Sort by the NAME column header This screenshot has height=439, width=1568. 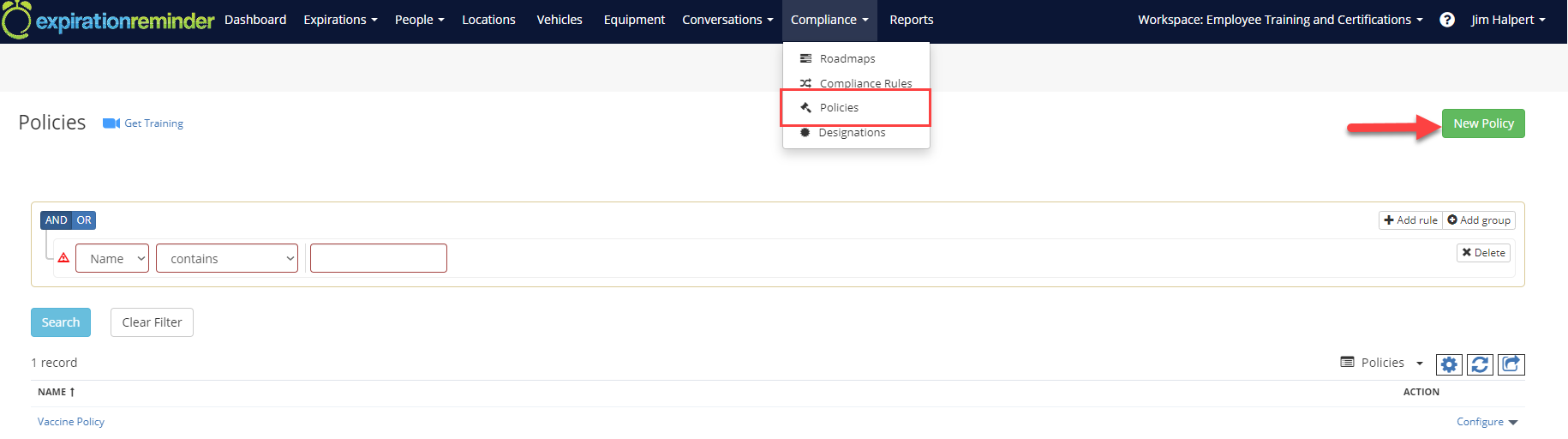pyautogui.click(x=57, y=392)
